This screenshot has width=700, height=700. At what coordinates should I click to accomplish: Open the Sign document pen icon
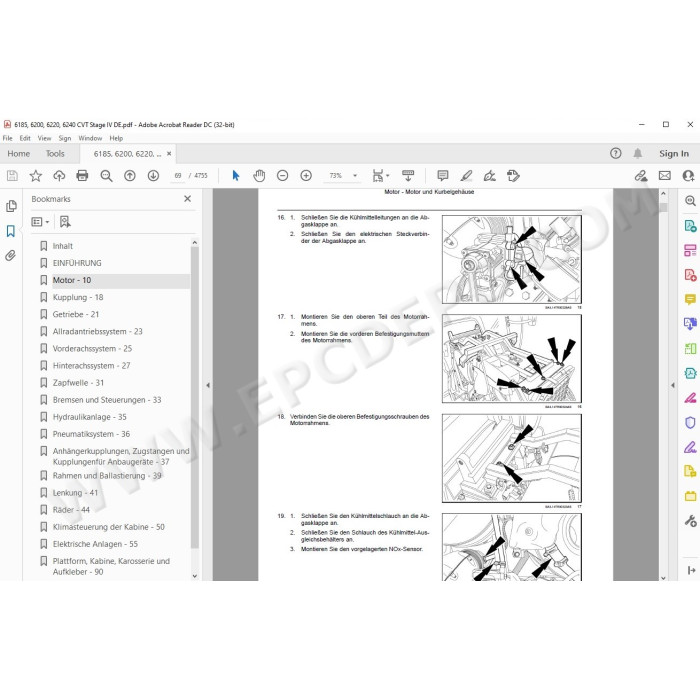pos(490,176)
